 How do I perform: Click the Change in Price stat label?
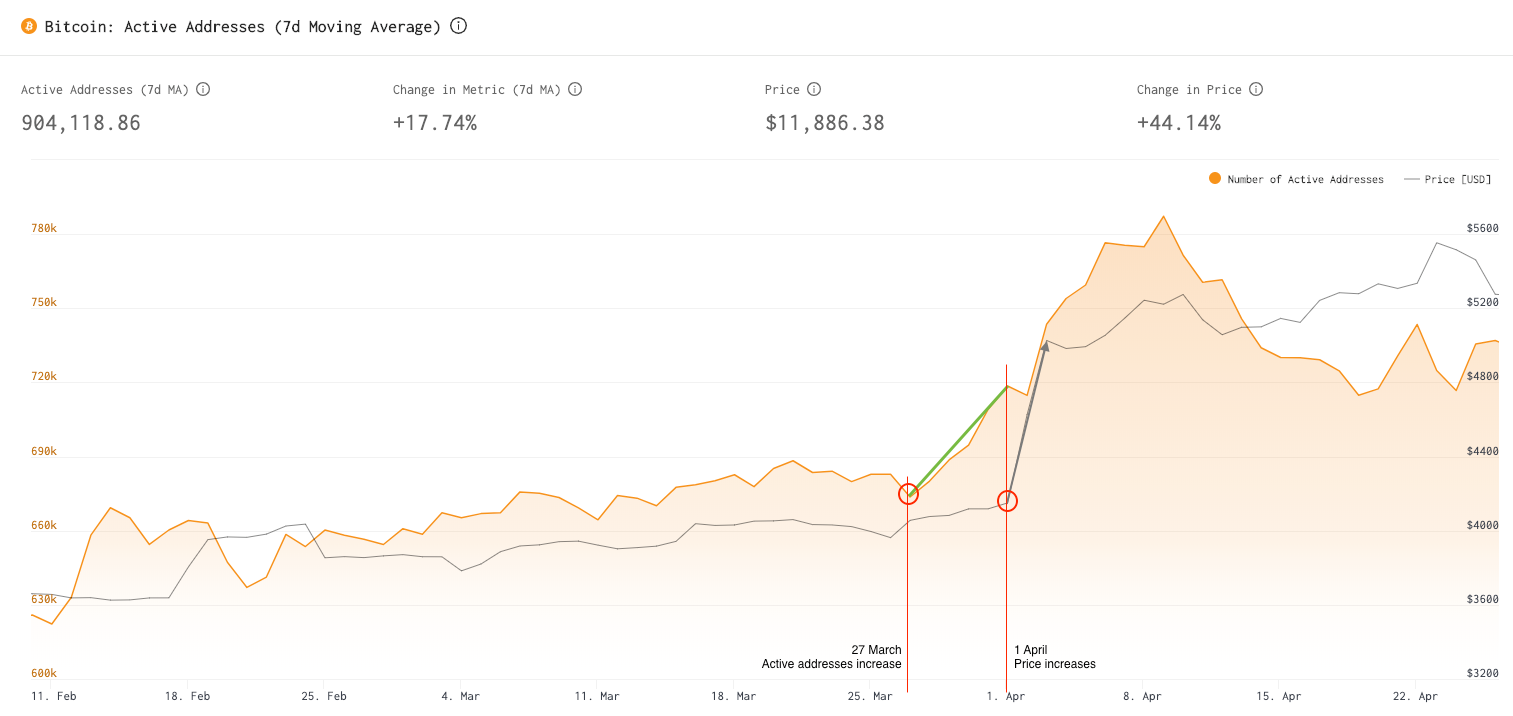1189,90
